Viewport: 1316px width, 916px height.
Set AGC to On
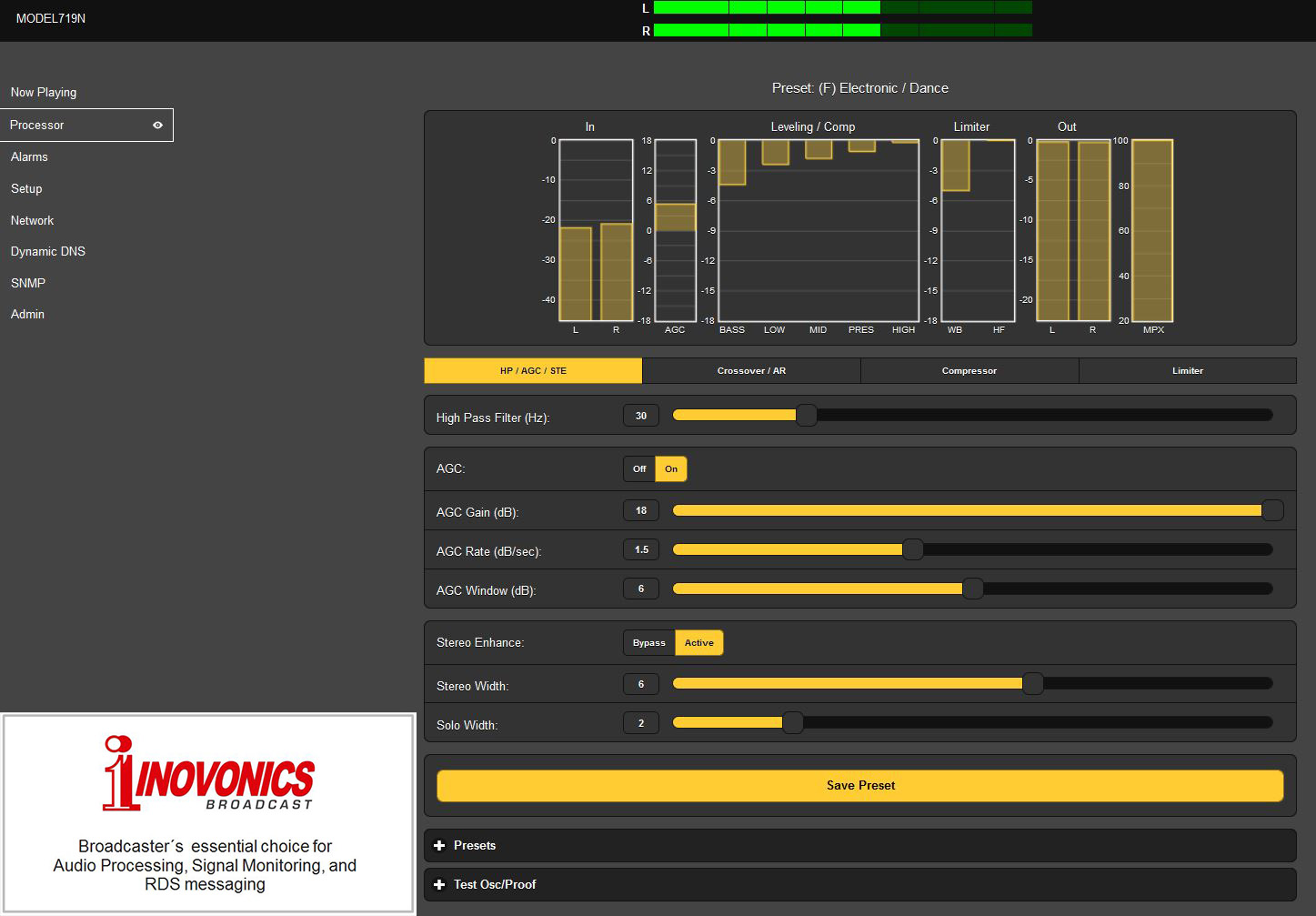tap(671, 469)
